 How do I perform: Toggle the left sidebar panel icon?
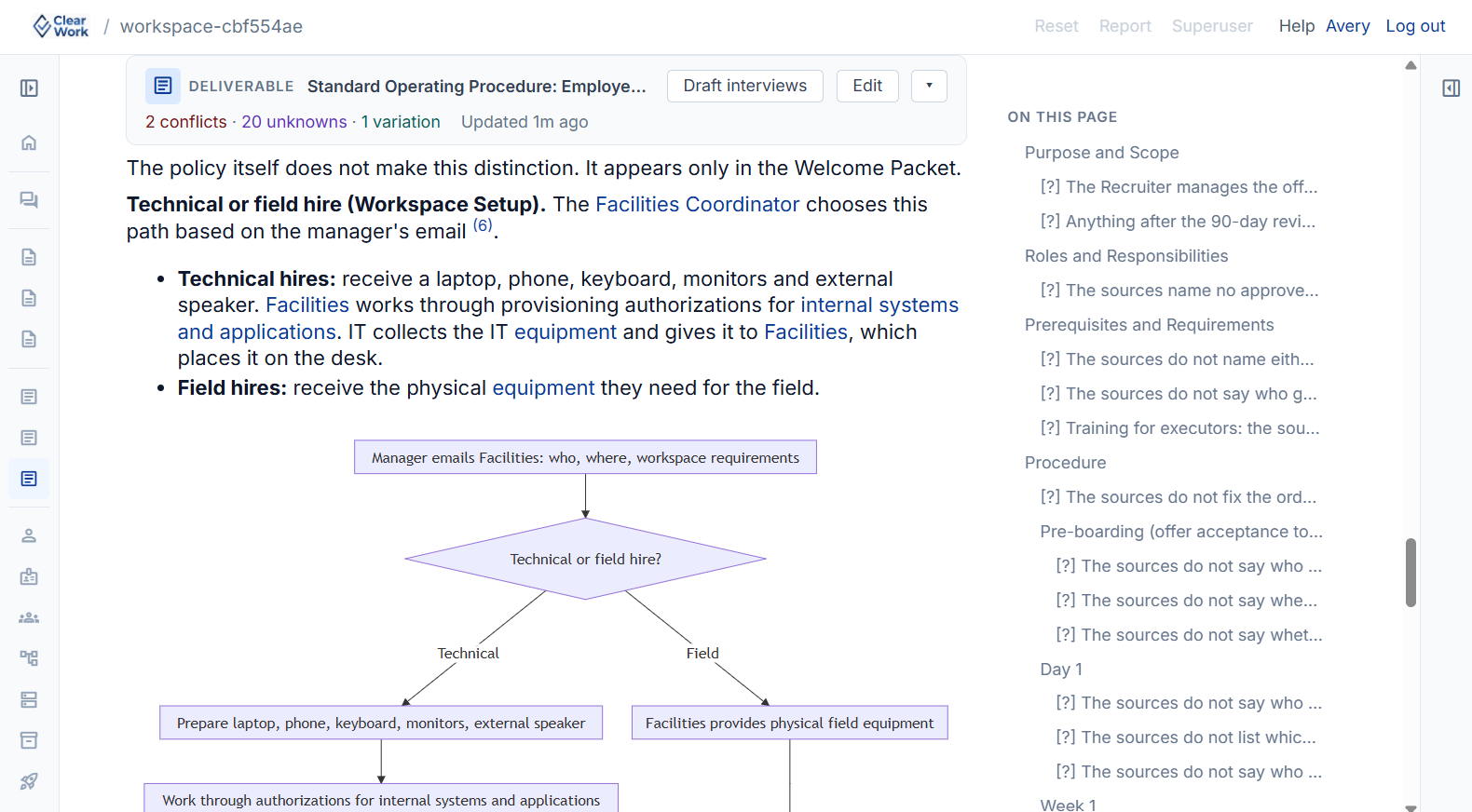[29, 88]
